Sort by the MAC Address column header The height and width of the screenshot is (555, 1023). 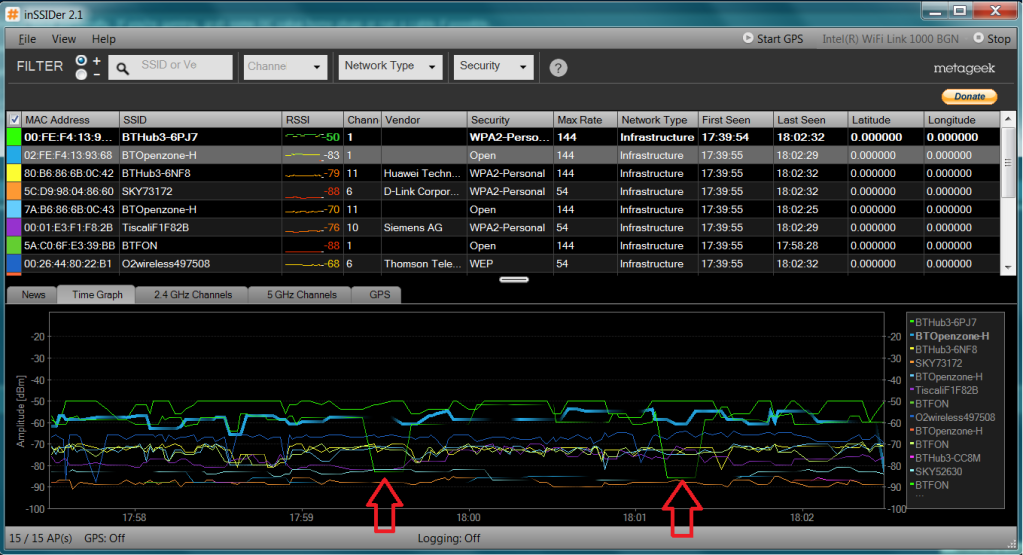point(70,120)
